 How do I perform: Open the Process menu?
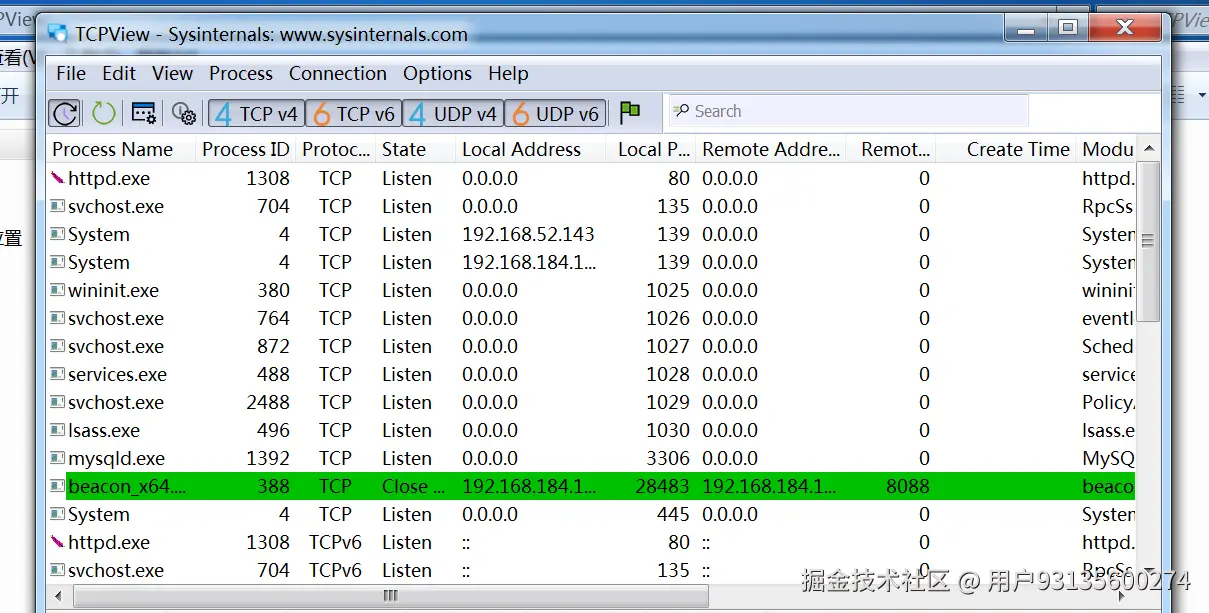(x=240, y=73)
